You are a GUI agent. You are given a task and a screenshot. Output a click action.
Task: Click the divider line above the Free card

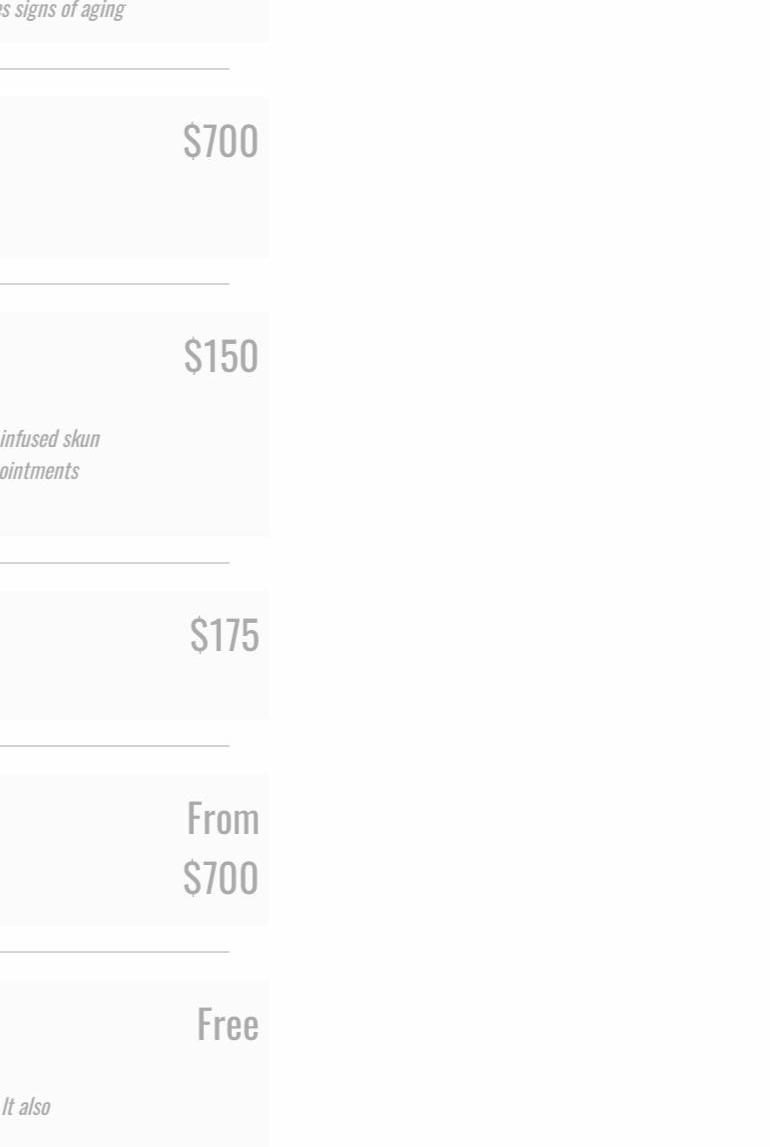pos(115,952)
